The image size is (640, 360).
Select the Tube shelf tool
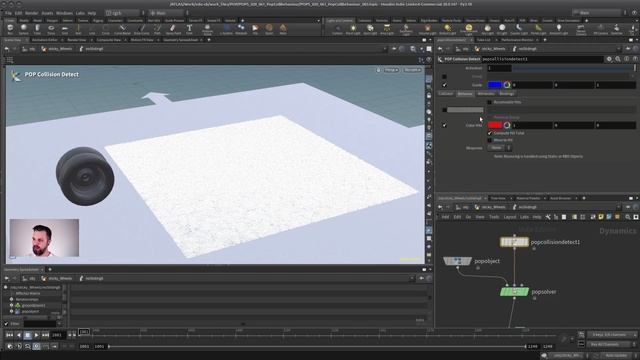[x=37, y=29]
